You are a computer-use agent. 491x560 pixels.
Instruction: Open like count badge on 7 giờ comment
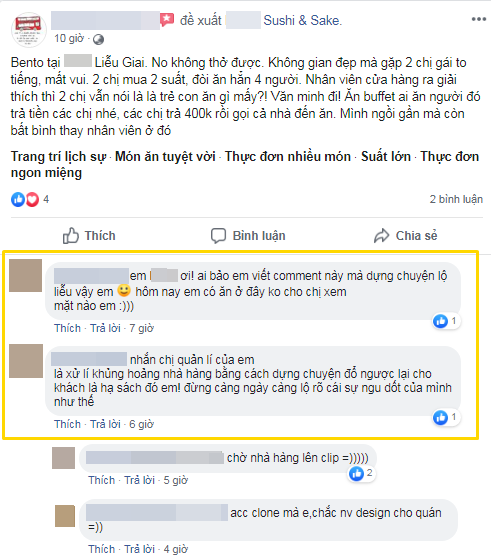[x=446, y=321]
